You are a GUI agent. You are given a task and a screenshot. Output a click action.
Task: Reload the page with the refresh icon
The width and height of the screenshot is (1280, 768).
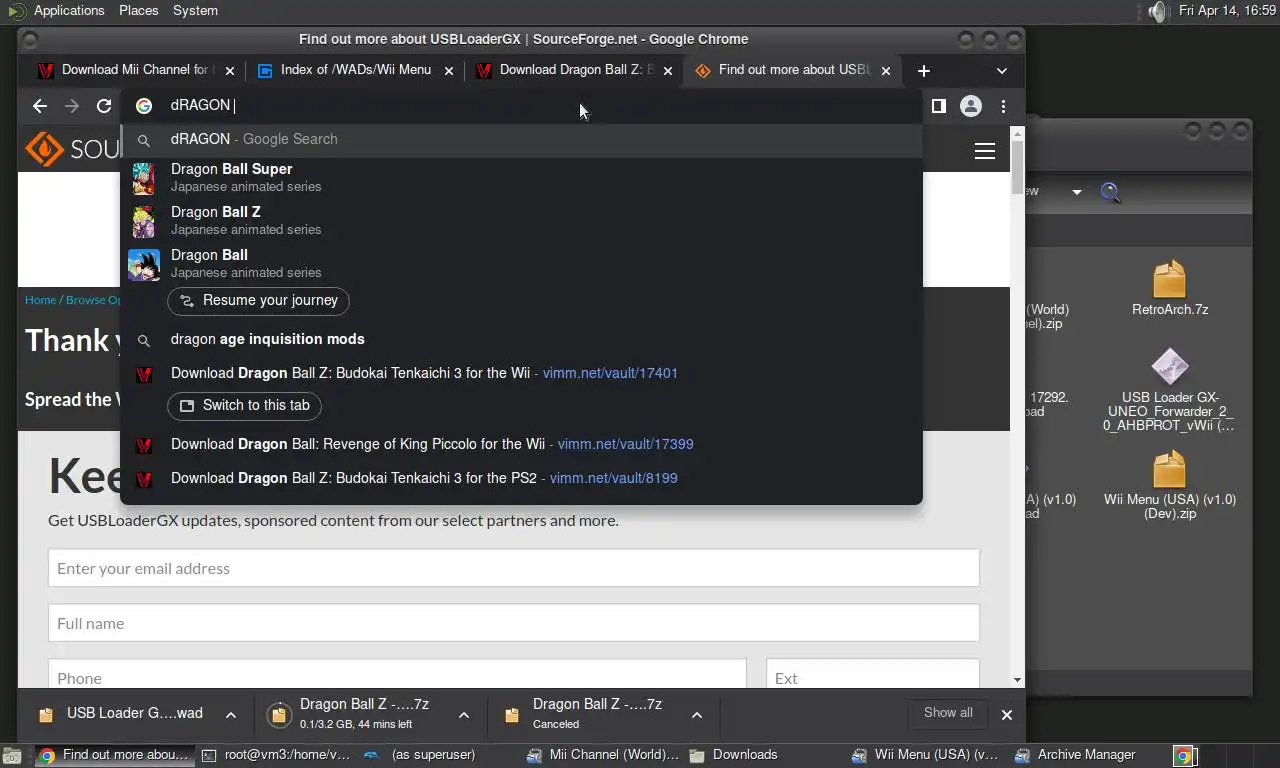pos(104,106)
